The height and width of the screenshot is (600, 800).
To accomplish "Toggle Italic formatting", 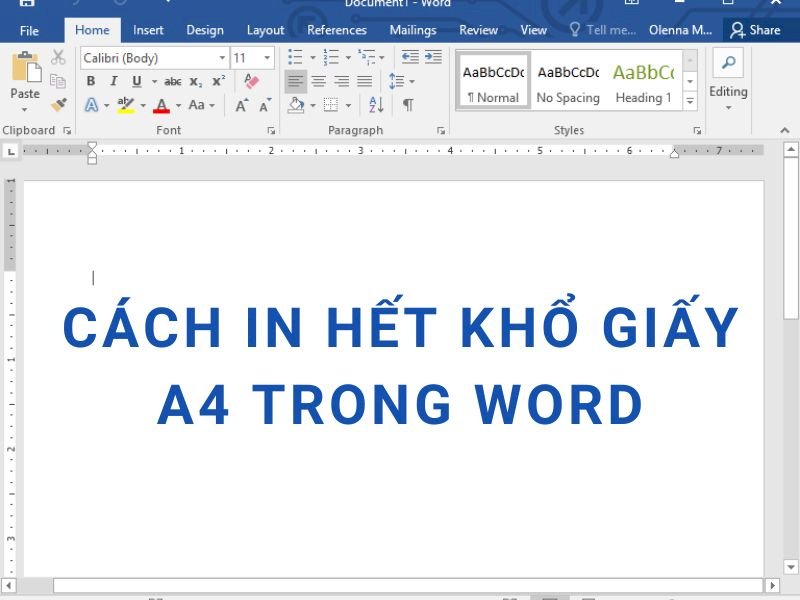I will click(114, 81).
